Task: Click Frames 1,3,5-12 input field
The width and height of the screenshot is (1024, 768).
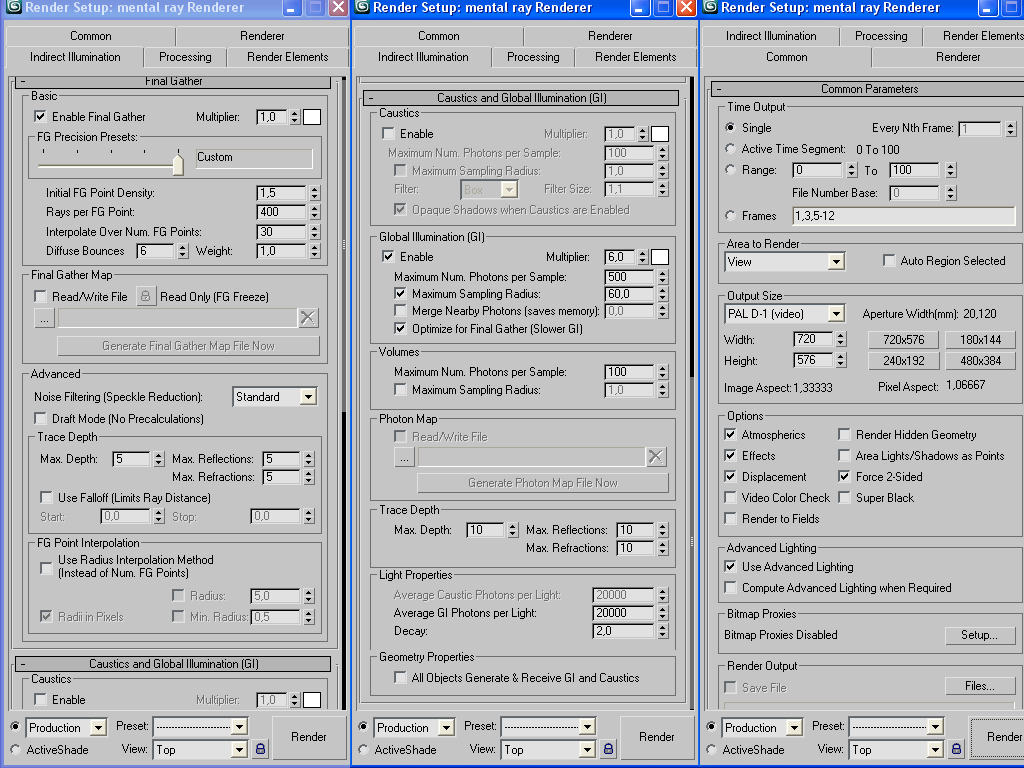Action: click(904, 216)
